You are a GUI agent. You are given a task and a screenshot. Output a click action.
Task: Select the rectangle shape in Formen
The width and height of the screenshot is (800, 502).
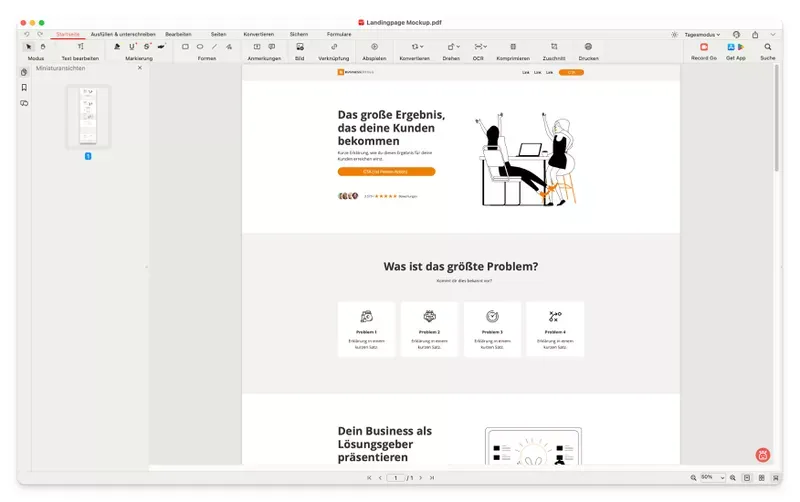click(x=185, y=47)
